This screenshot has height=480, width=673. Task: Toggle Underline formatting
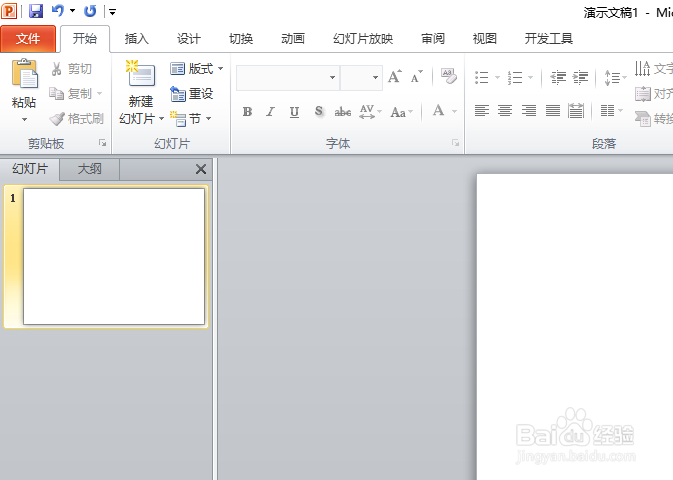(x=294, y=112)
